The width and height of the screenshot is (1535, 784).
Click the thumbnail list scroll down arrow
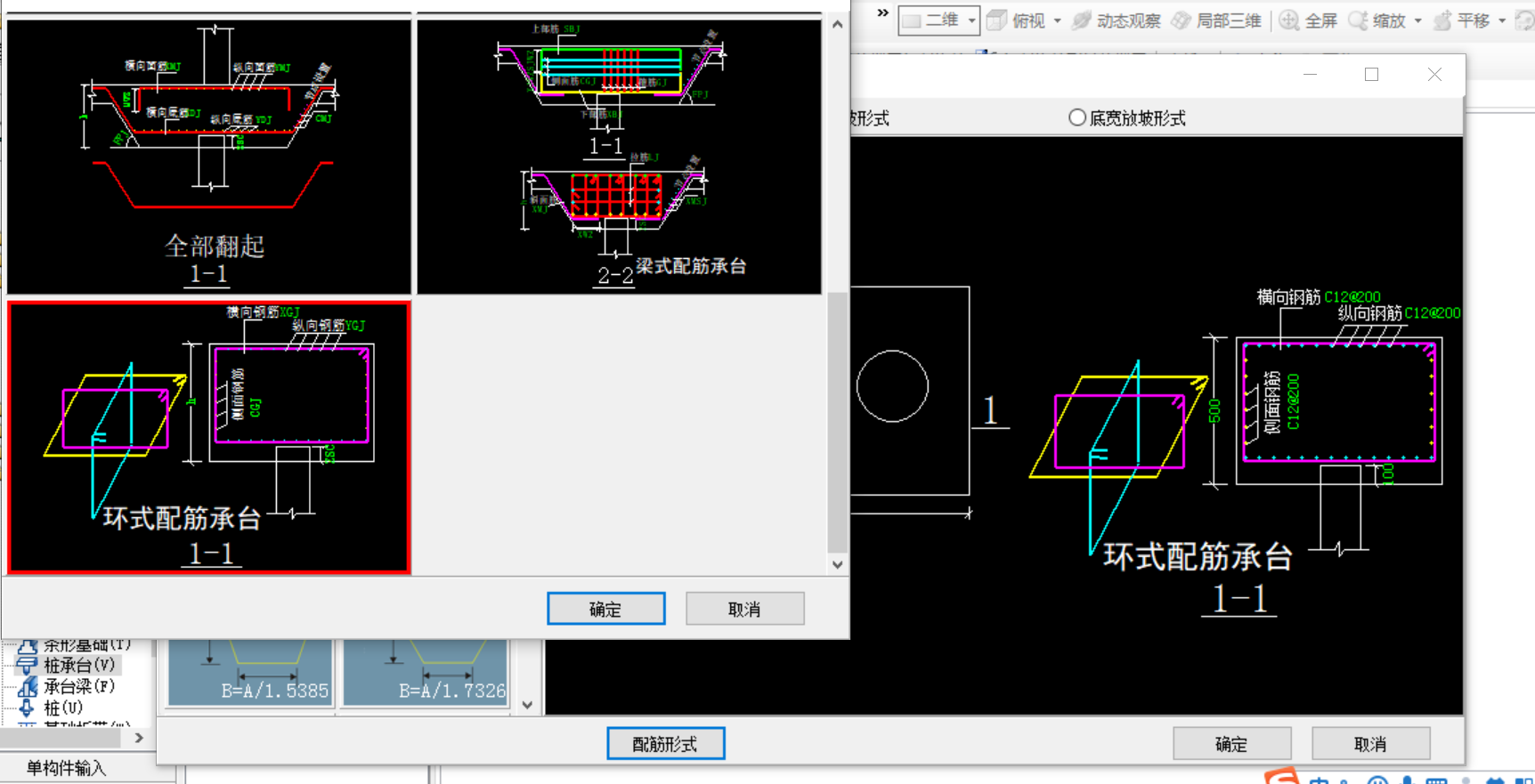838,564
